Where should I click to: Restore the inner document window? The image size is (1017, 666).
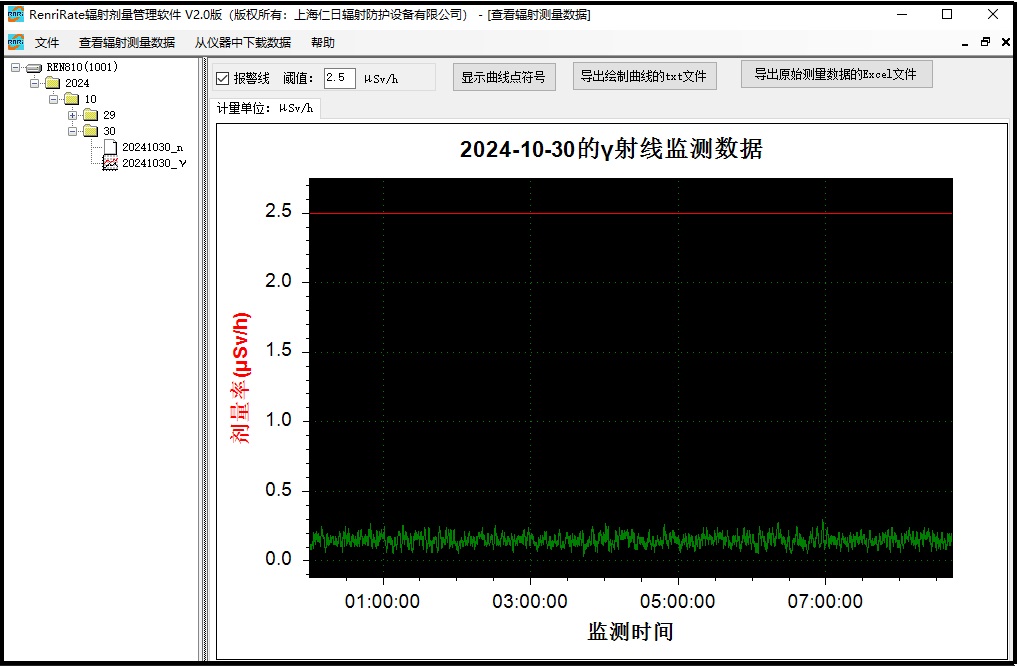tap(985, 42)
